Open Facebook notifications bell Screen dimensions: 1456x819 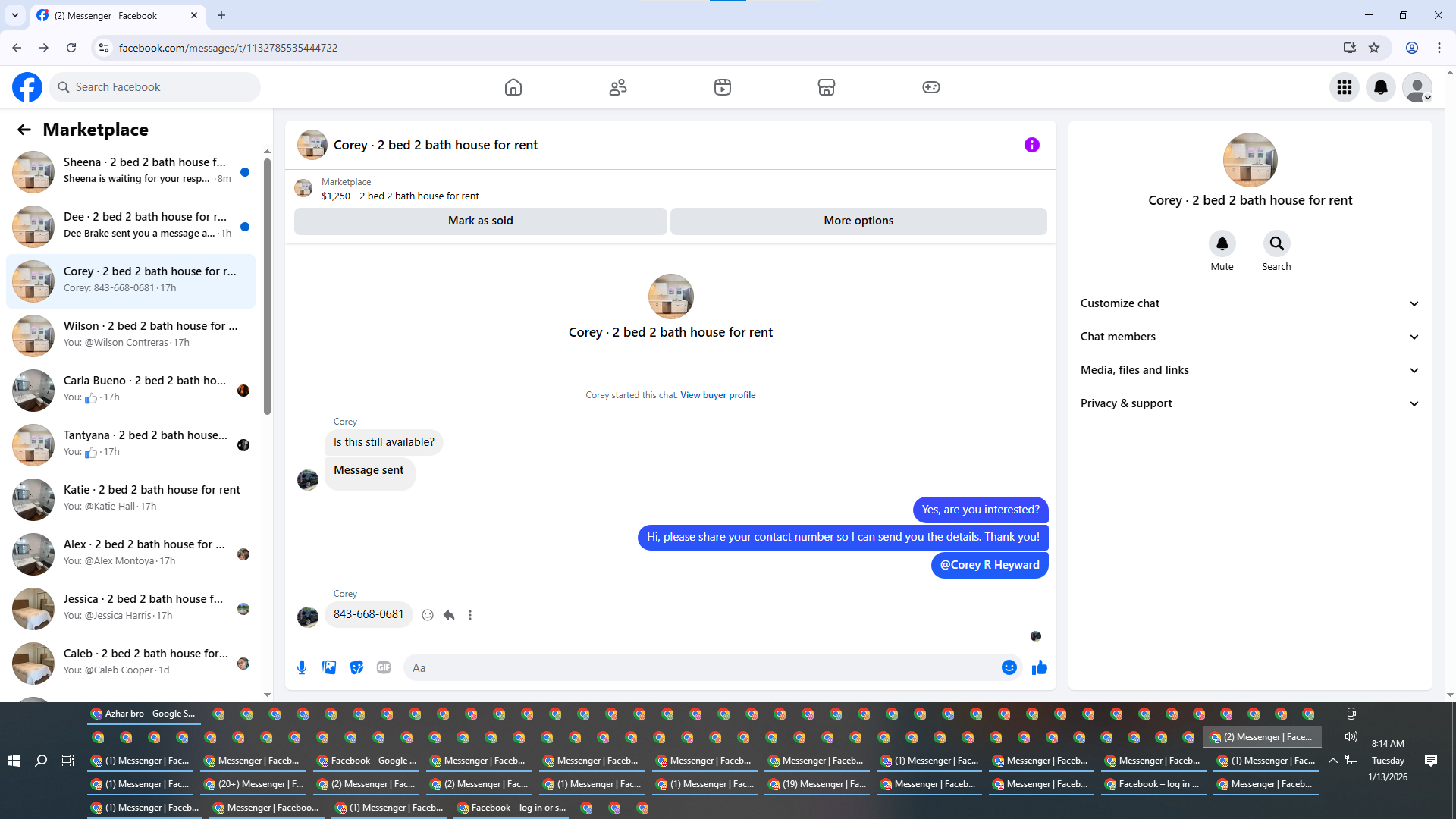point(1380,87)
